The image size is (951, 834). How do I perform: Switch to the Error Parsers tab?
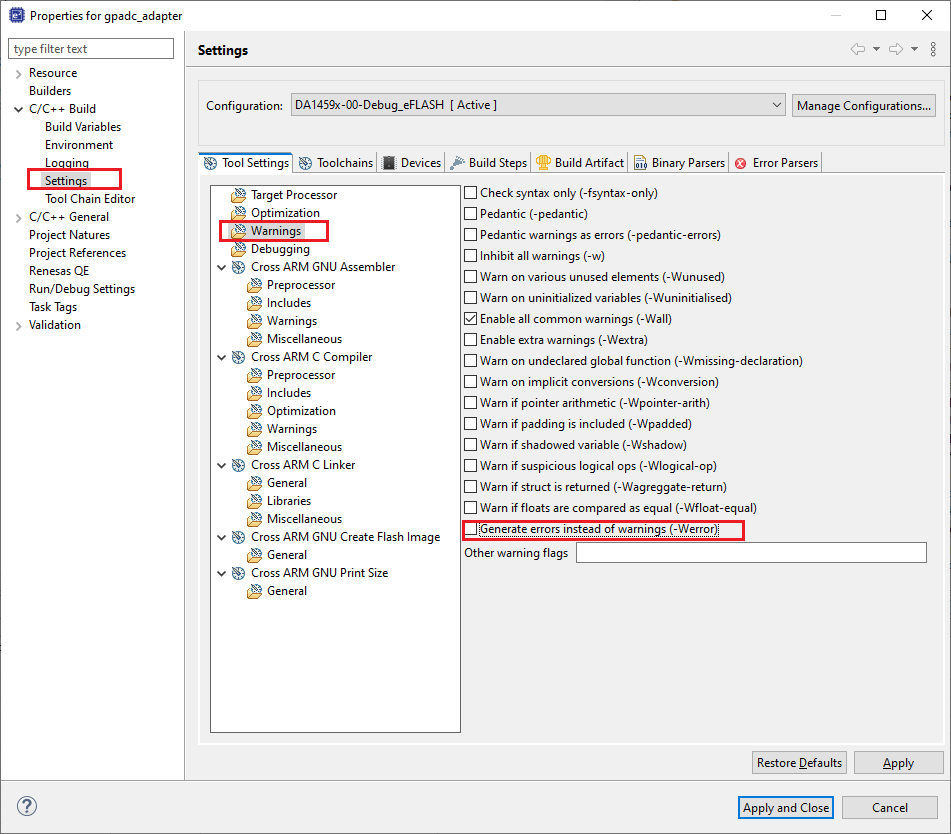(776, 163)
